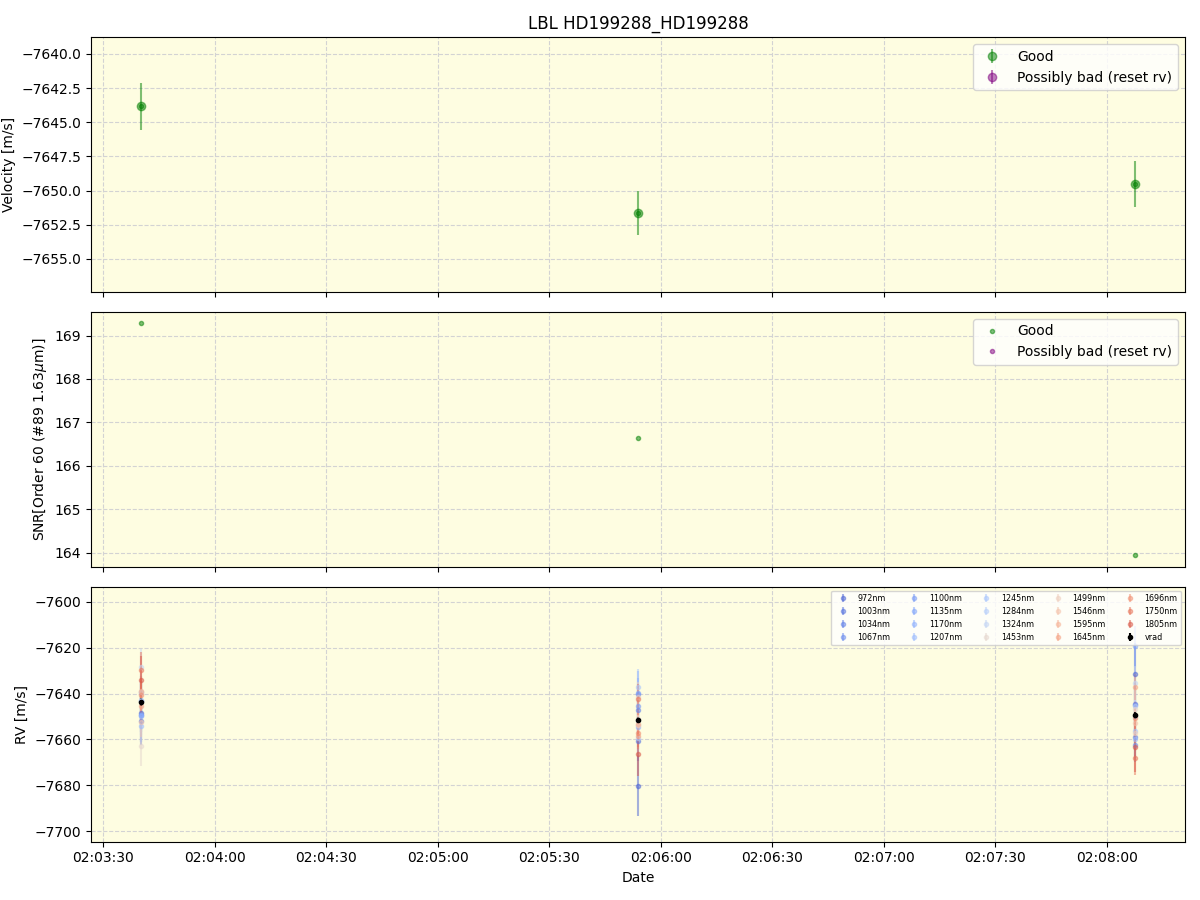Click the Velocity [m/s] y-axis label
The width and height of the screenshot is (1200, 900).
tap(9, 165)
